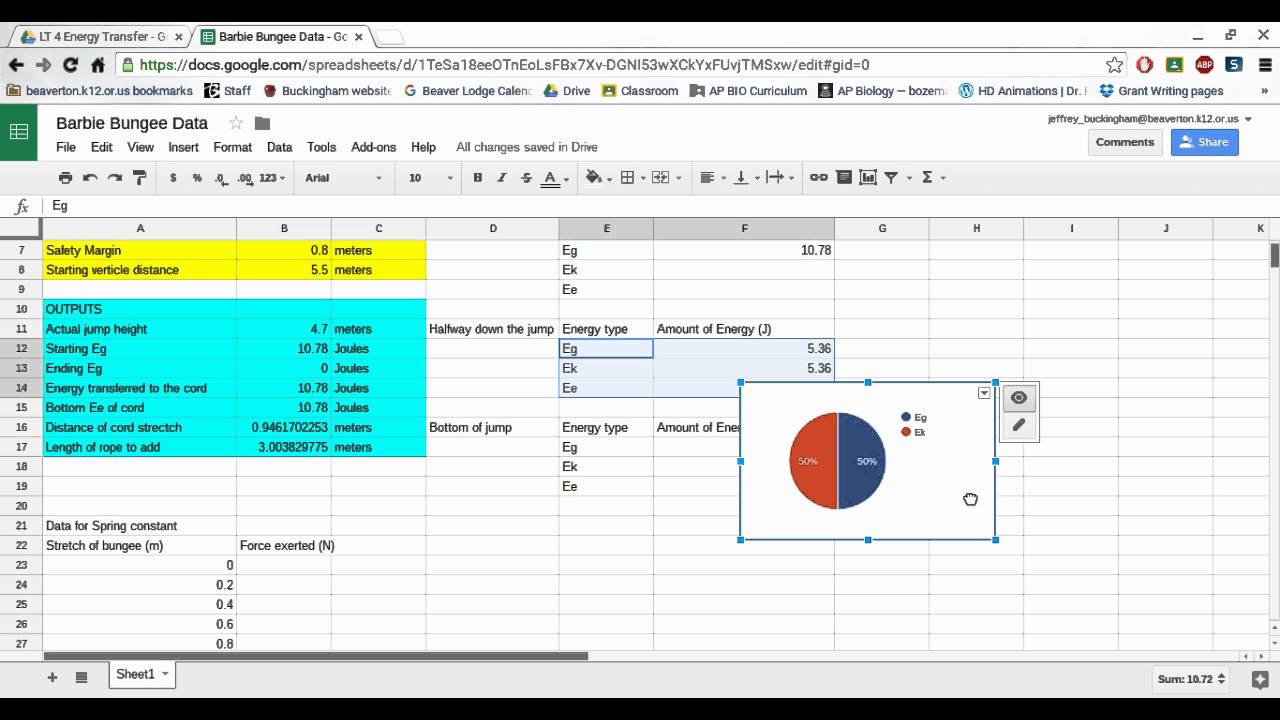Open more number formats 123
Screen dimensions: 1280x720
272,178
